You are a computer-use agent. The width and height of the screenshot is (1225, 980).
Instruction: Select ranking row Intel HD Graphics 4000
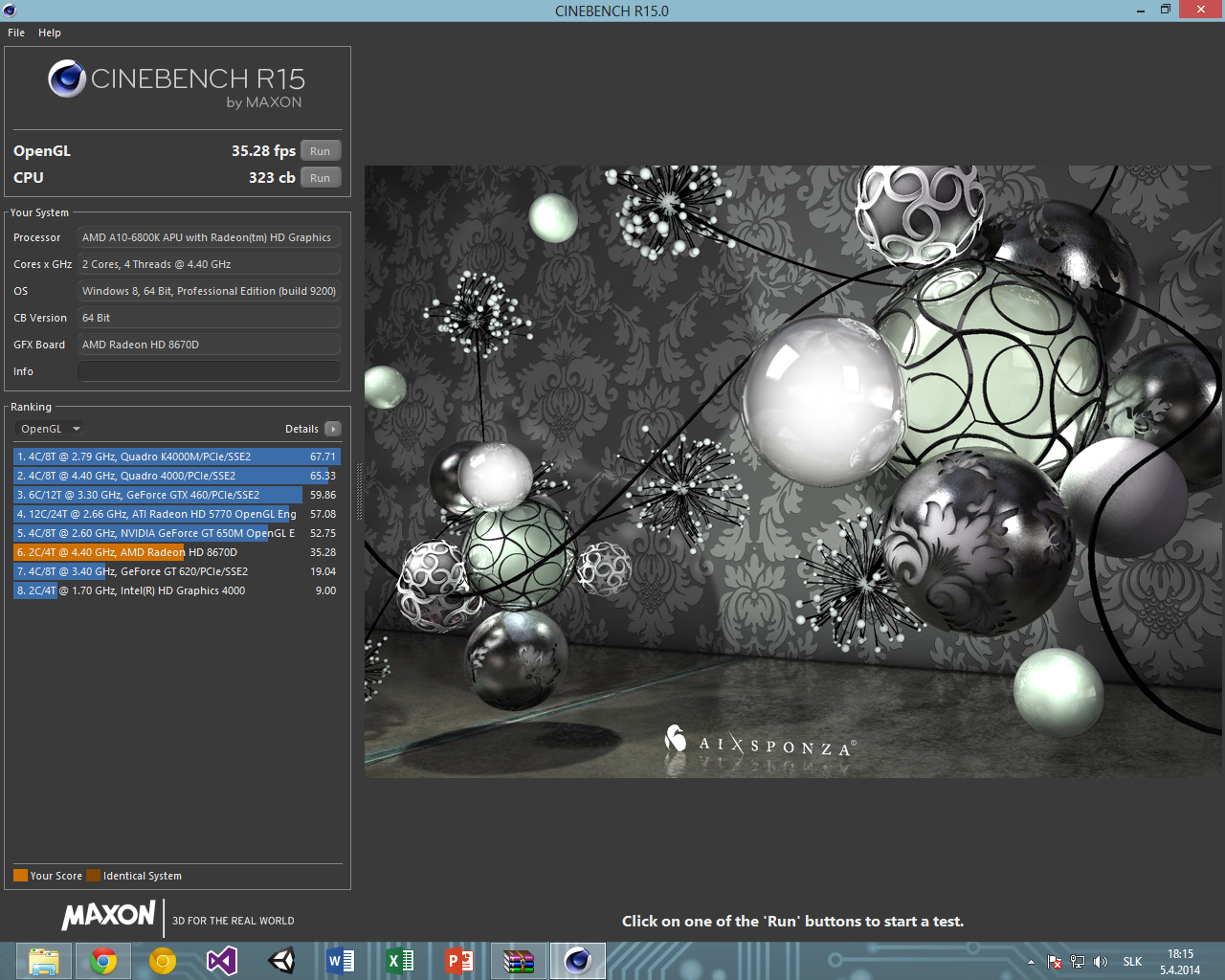(177, 590)
